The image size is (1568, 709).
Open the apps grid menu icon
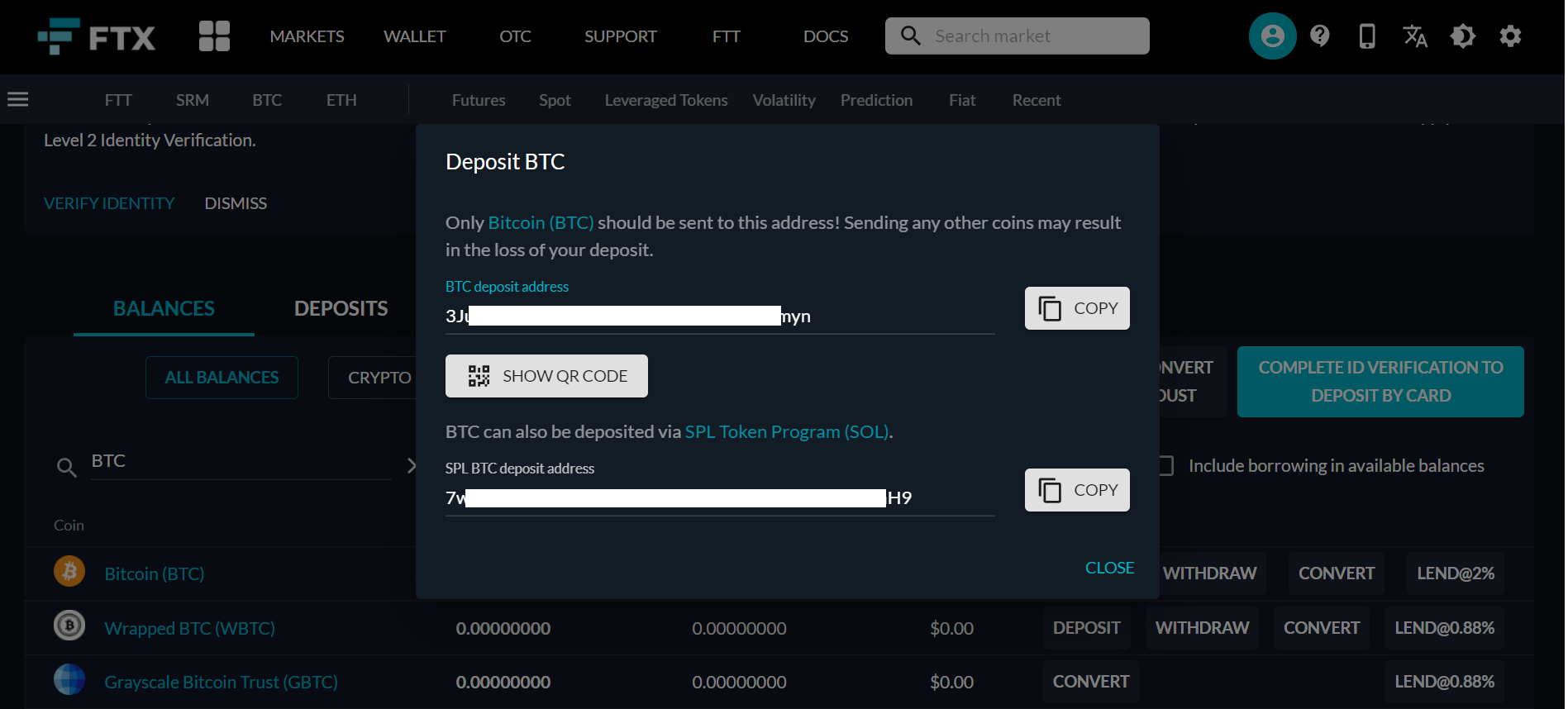point(214,36)
